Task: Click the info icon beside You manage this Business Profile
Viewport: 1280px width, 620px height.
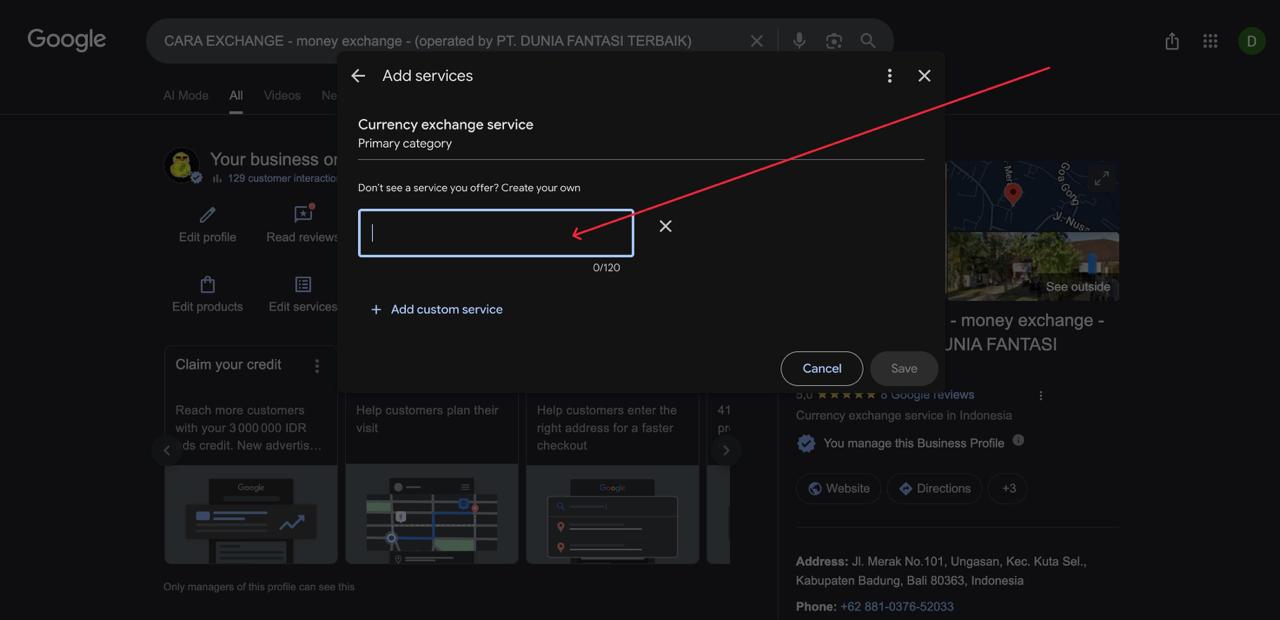Action: point(1018,440)
